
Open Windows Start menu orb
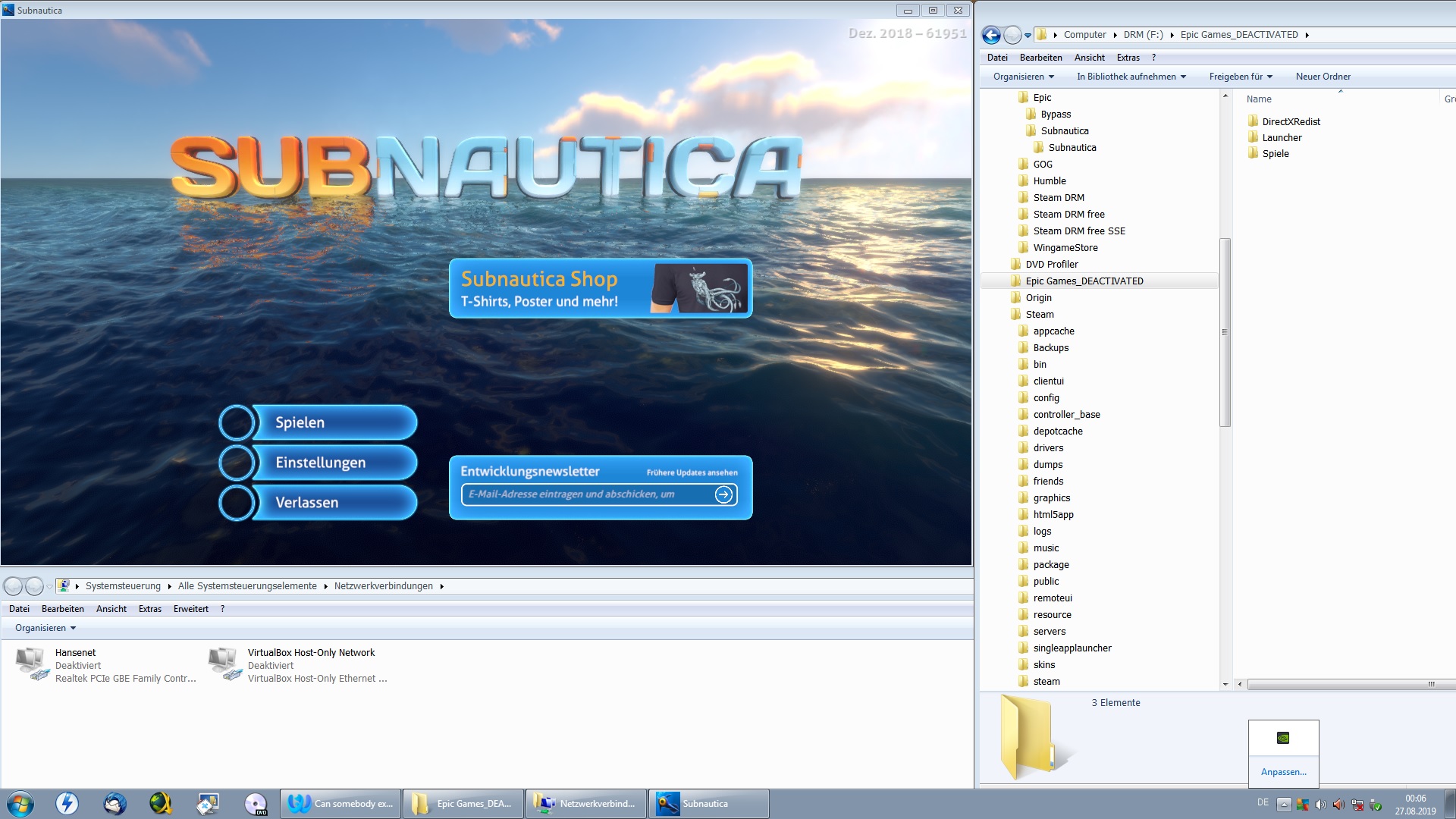click(x=20, y=804)
